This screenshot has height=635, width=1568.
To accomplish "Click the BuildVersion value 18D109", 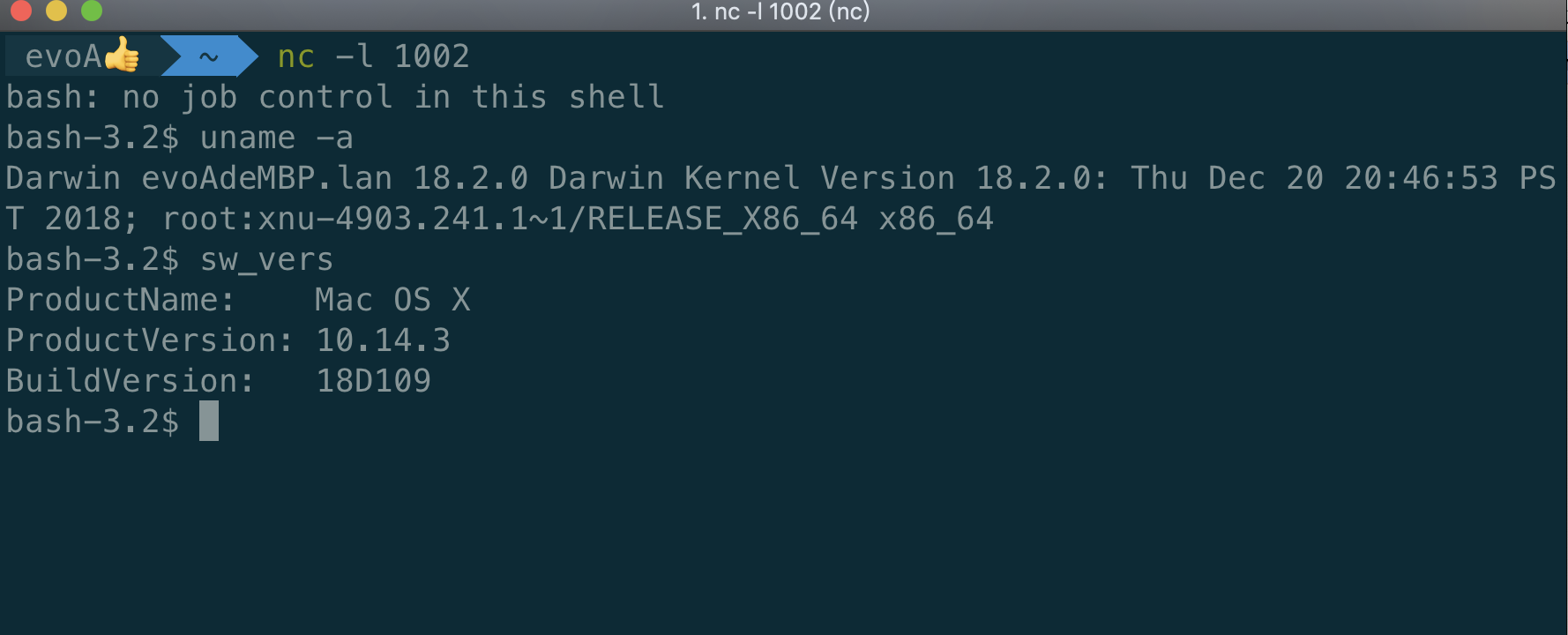I will pyautogui.click(x=374, y=381).
